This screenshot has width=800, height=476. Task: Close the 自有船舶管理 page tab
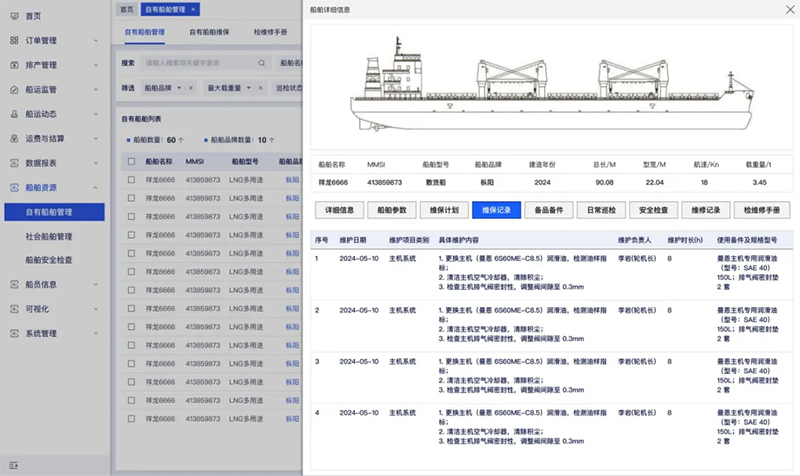point(193,9)
